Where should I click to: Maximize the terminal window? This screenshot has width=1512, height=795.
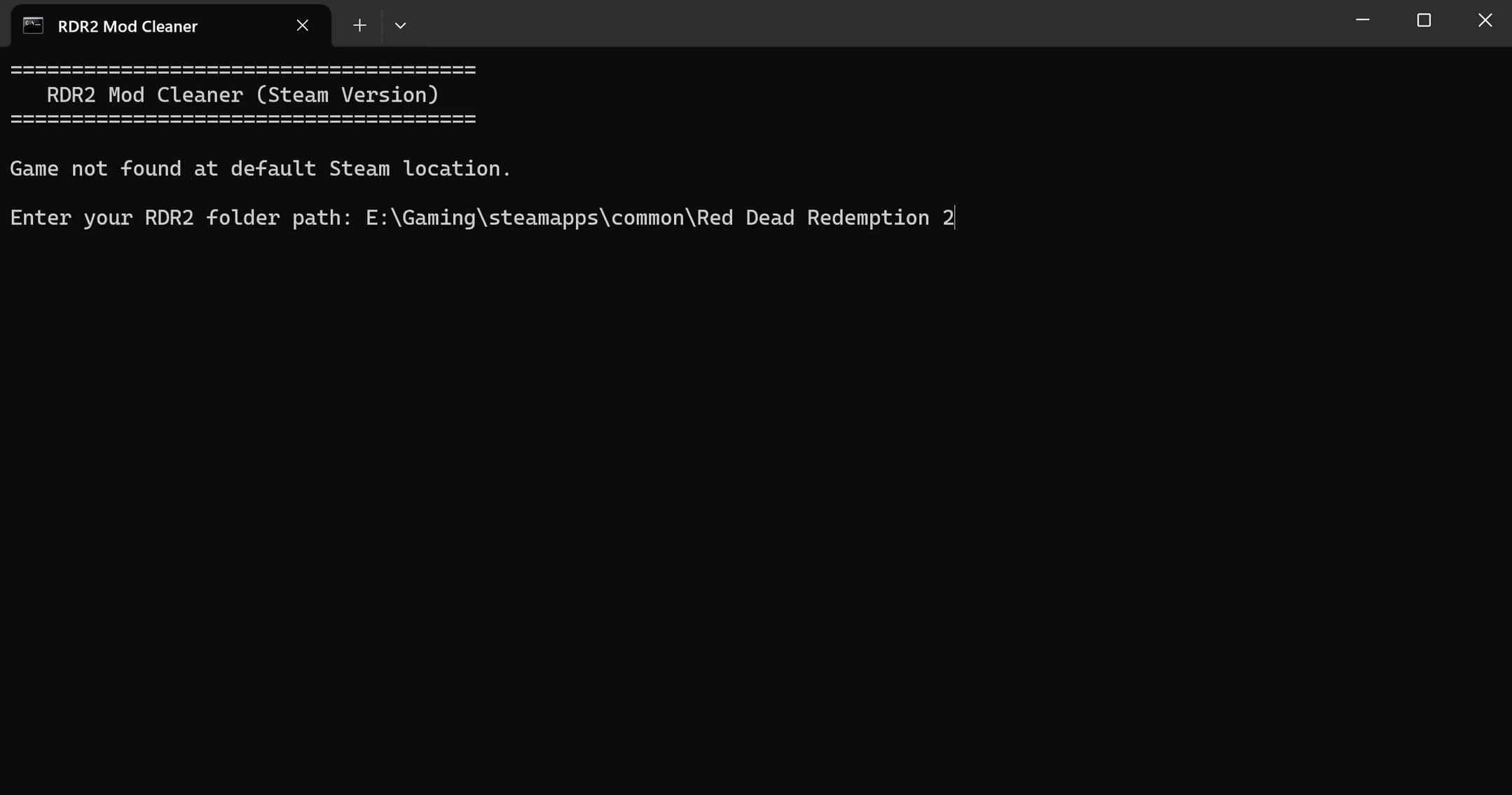coord(1423,20)
